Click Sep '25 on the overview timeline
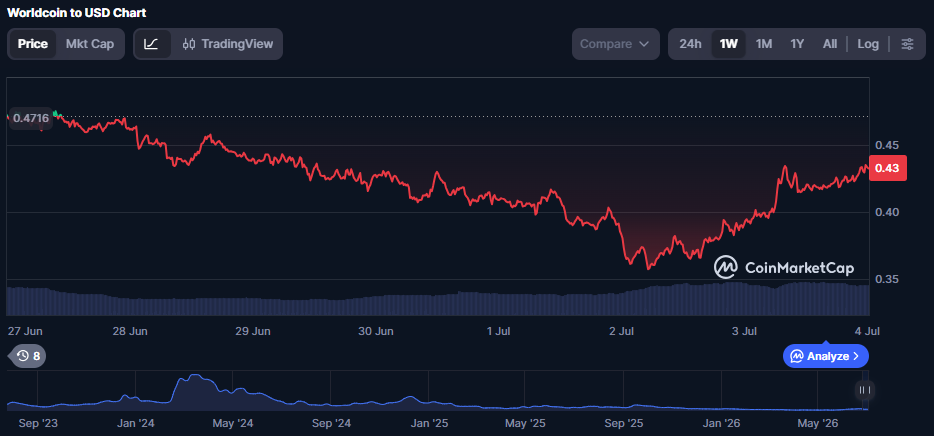Screen dimensions: 934x436 pos(624,423)
